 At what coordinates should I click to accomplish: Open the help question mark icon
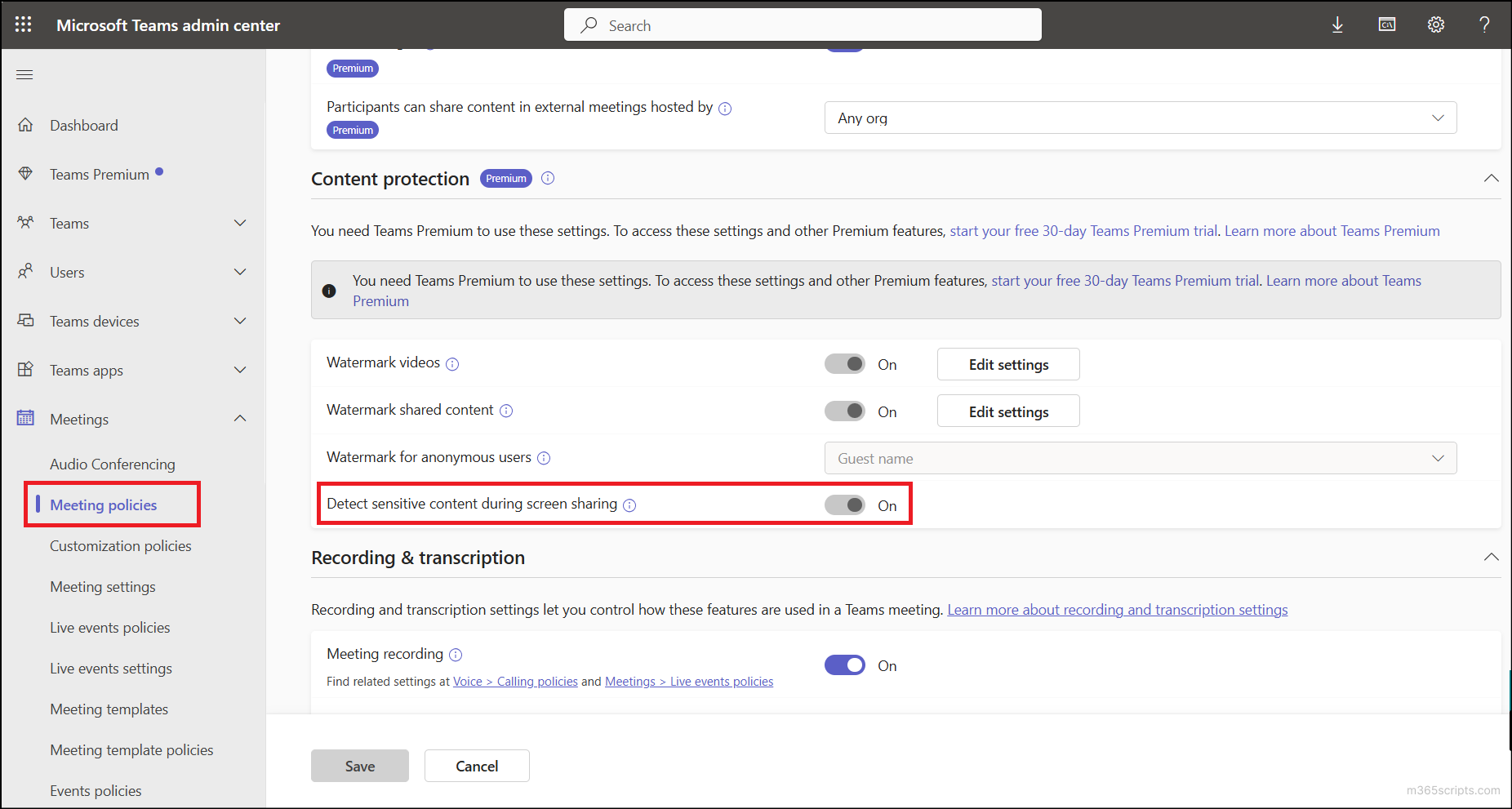1485,24
